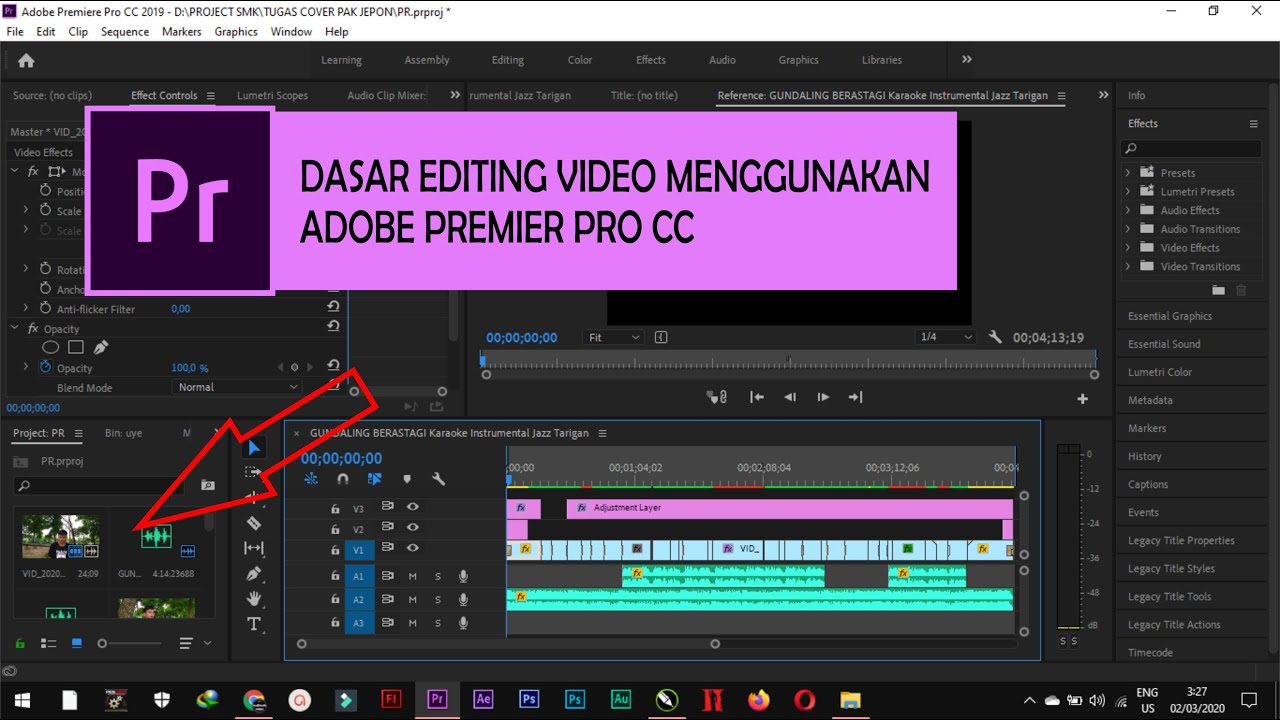The height and width of the screenshot is (720, 1280).
Task: Collapse the Opacity effect group
Action: click(x=15, y=328)
